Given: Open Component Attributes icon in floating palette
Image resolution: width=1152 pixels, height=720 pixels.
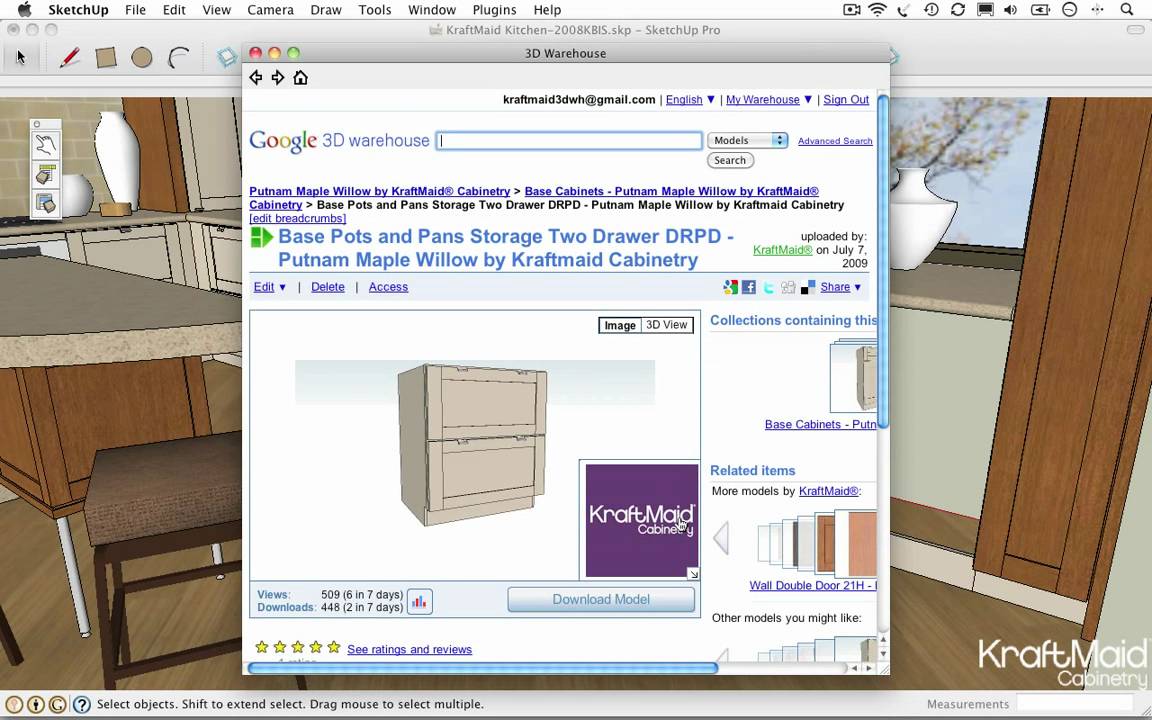Looking at the screenshot, I should (x=46, y=203).
